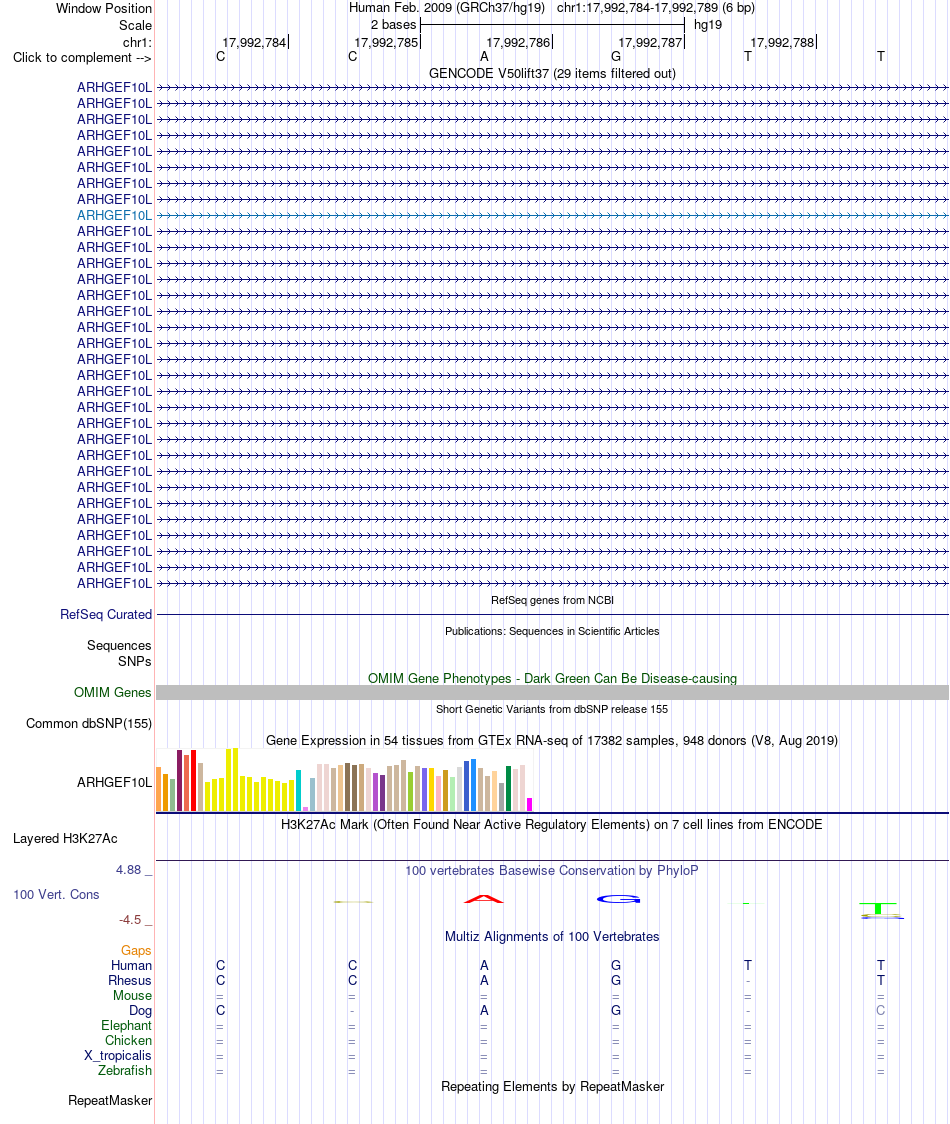Image resolution: width=950 pixels, height=1124 pixels.
Task: Click the X_tropicalis alignment row label
Action: coord(118,1056)
